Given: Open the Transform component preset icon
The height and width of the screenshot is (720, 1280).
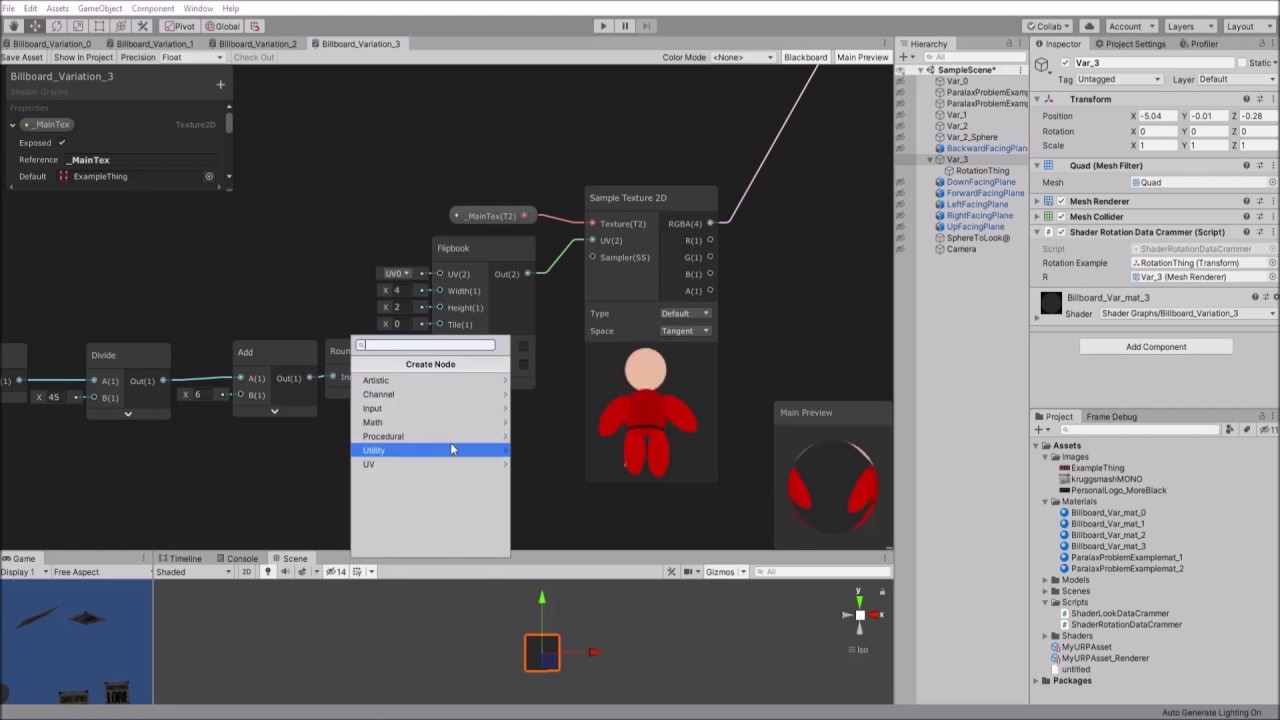Looking at the screenshot, I should 1259,99.
